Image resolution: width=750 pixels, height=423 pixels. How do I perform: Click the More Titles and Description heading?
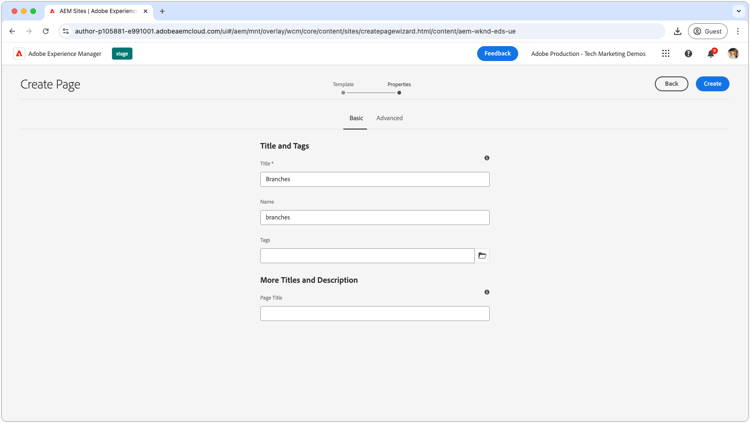point(309,280)
